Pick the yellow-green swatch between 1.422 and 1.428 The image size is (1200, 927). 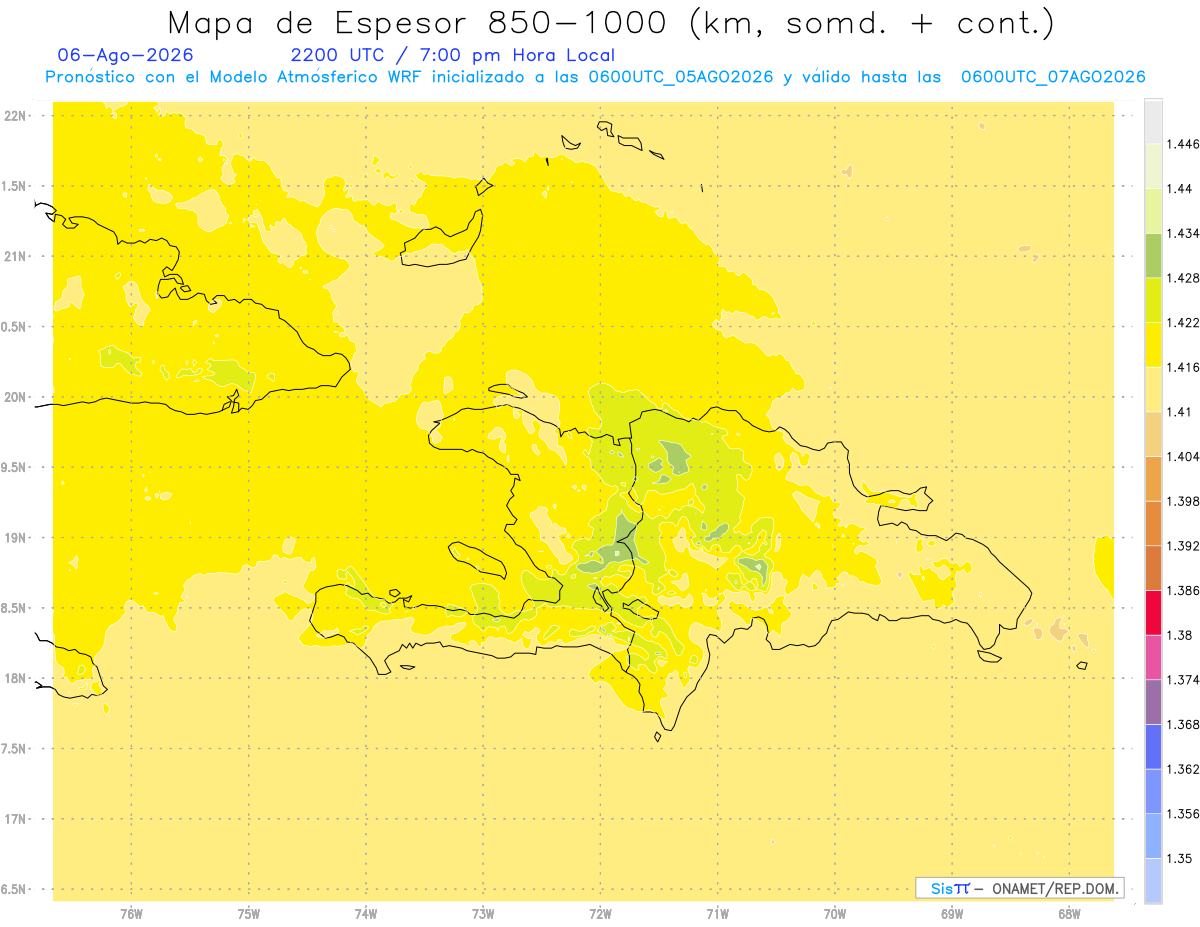pos(1153,300)
